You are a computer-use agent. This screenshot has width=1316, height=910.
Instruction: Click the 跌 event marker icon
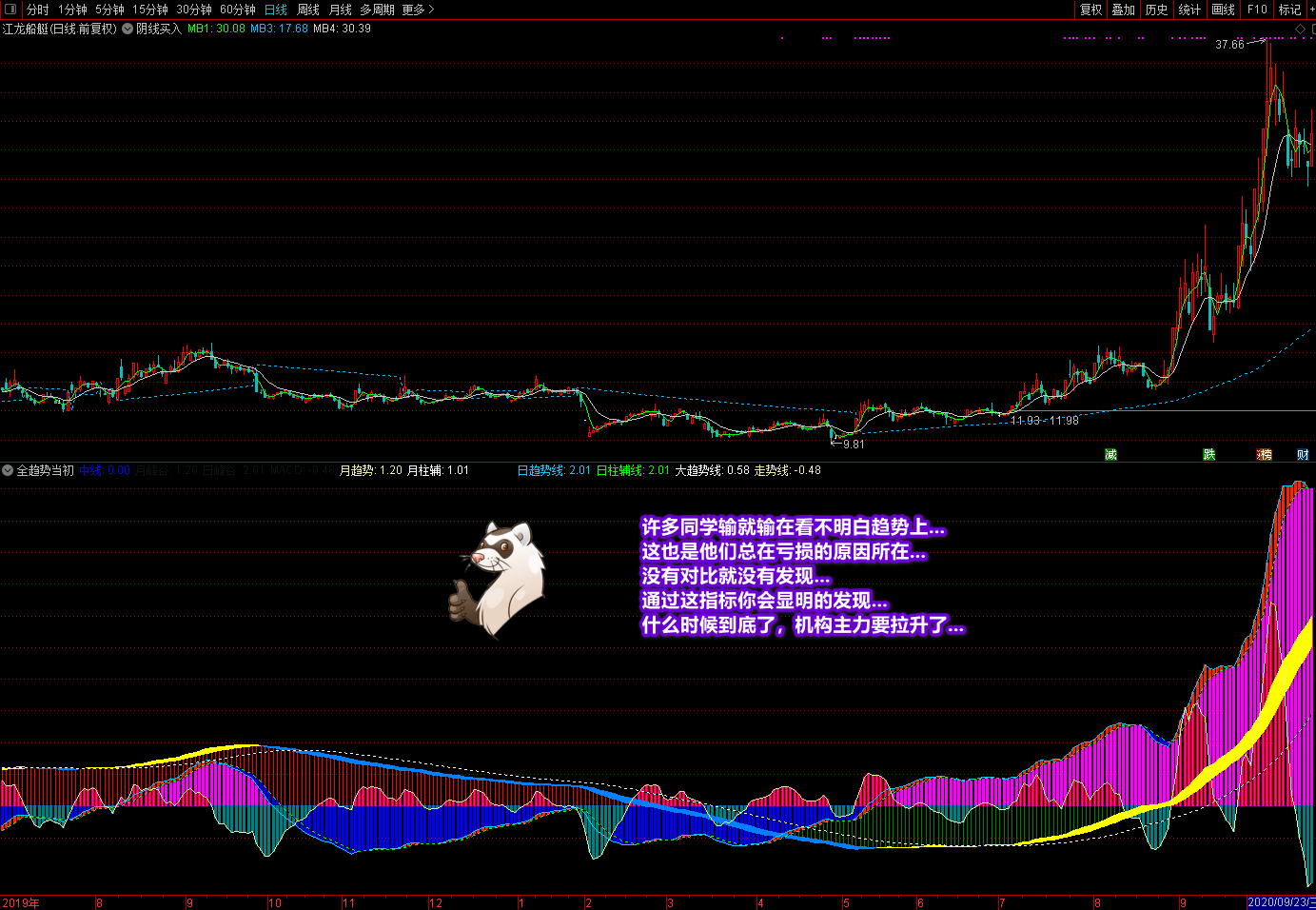click(1208, 455)
